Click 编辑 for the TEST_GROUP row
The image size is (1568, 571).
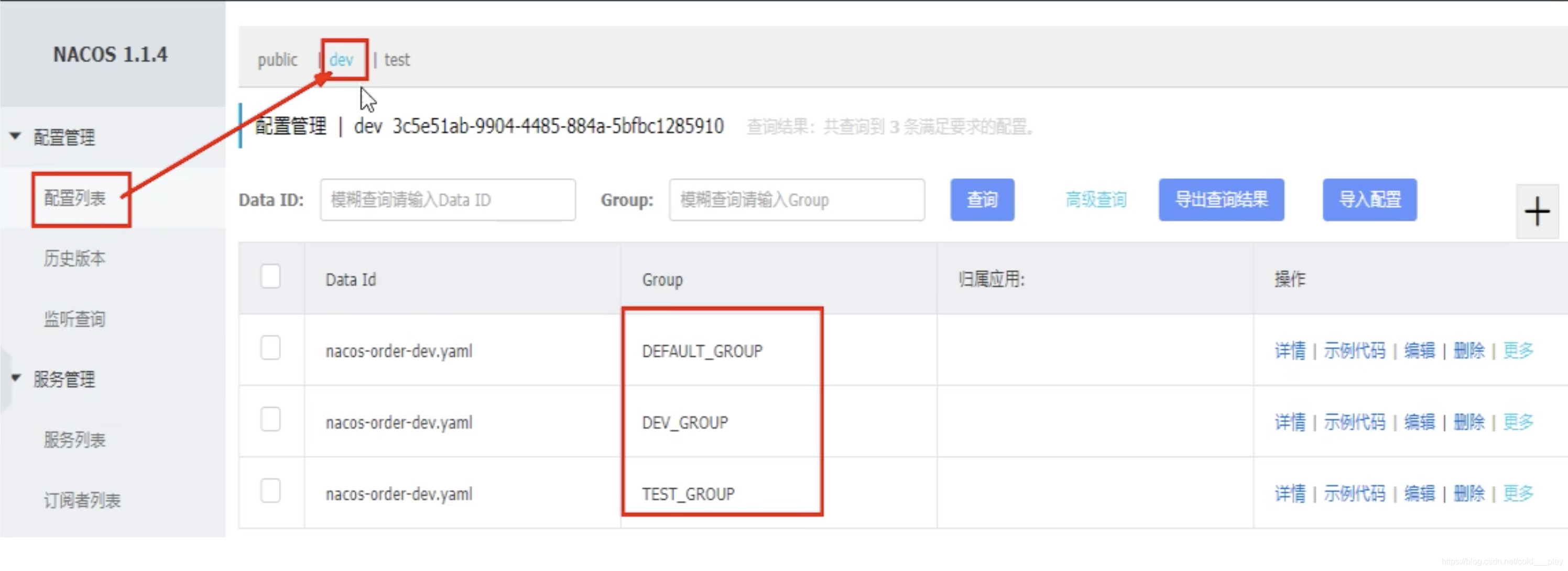[1420, 493]
